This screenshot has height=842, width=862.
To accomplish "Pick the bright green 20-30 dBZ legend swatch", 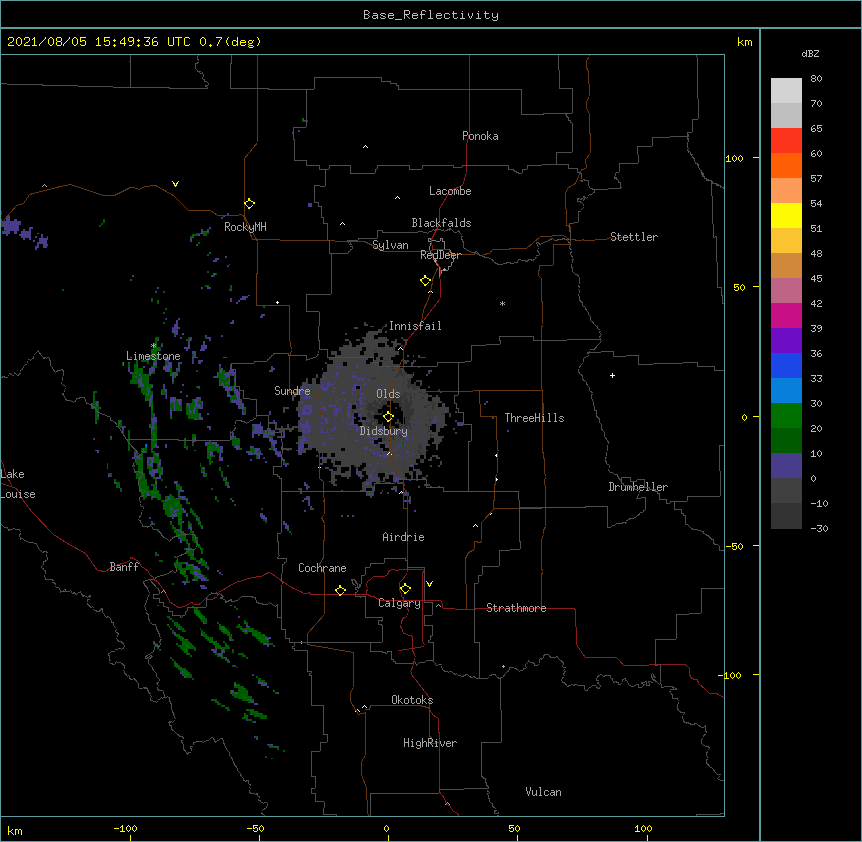I will [x=786, y=416].
